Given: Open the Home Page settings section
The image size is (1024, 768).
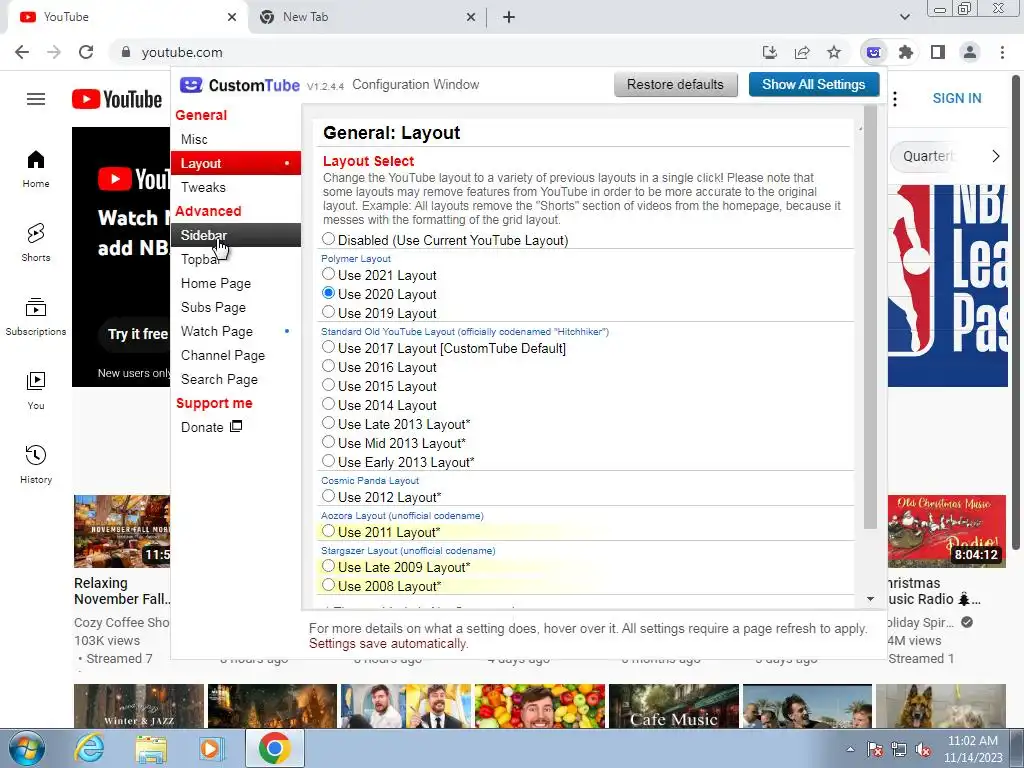Looking at the screenshot, I should tap(236, 283).
